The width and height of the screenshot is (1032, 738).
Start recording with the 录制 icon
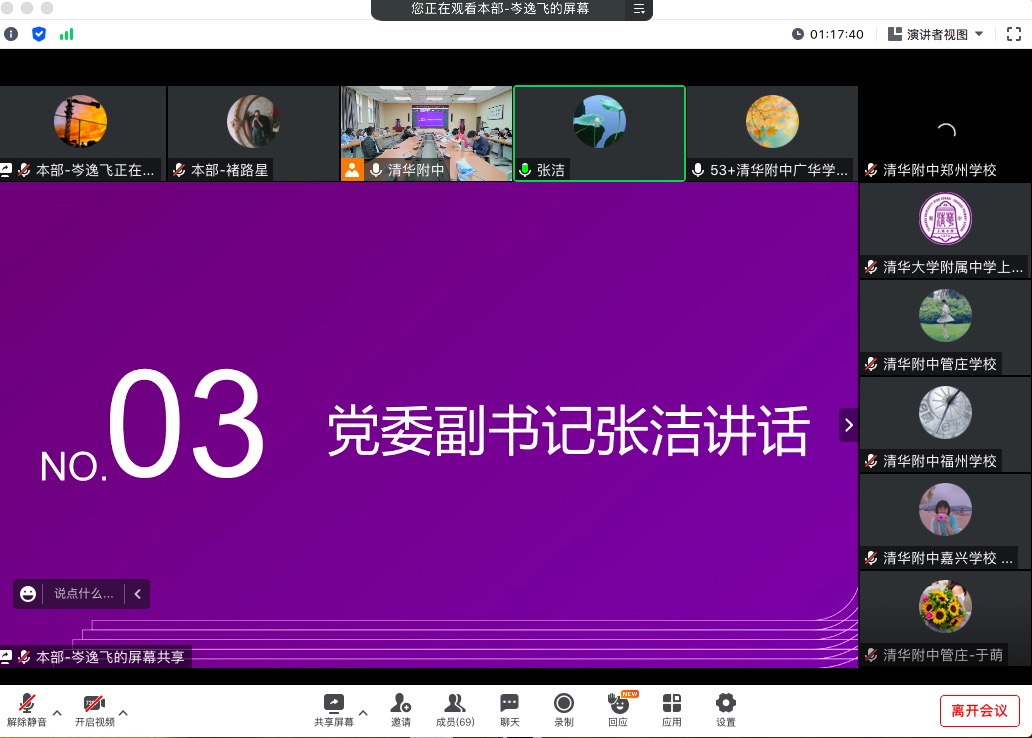click(564, 704)
